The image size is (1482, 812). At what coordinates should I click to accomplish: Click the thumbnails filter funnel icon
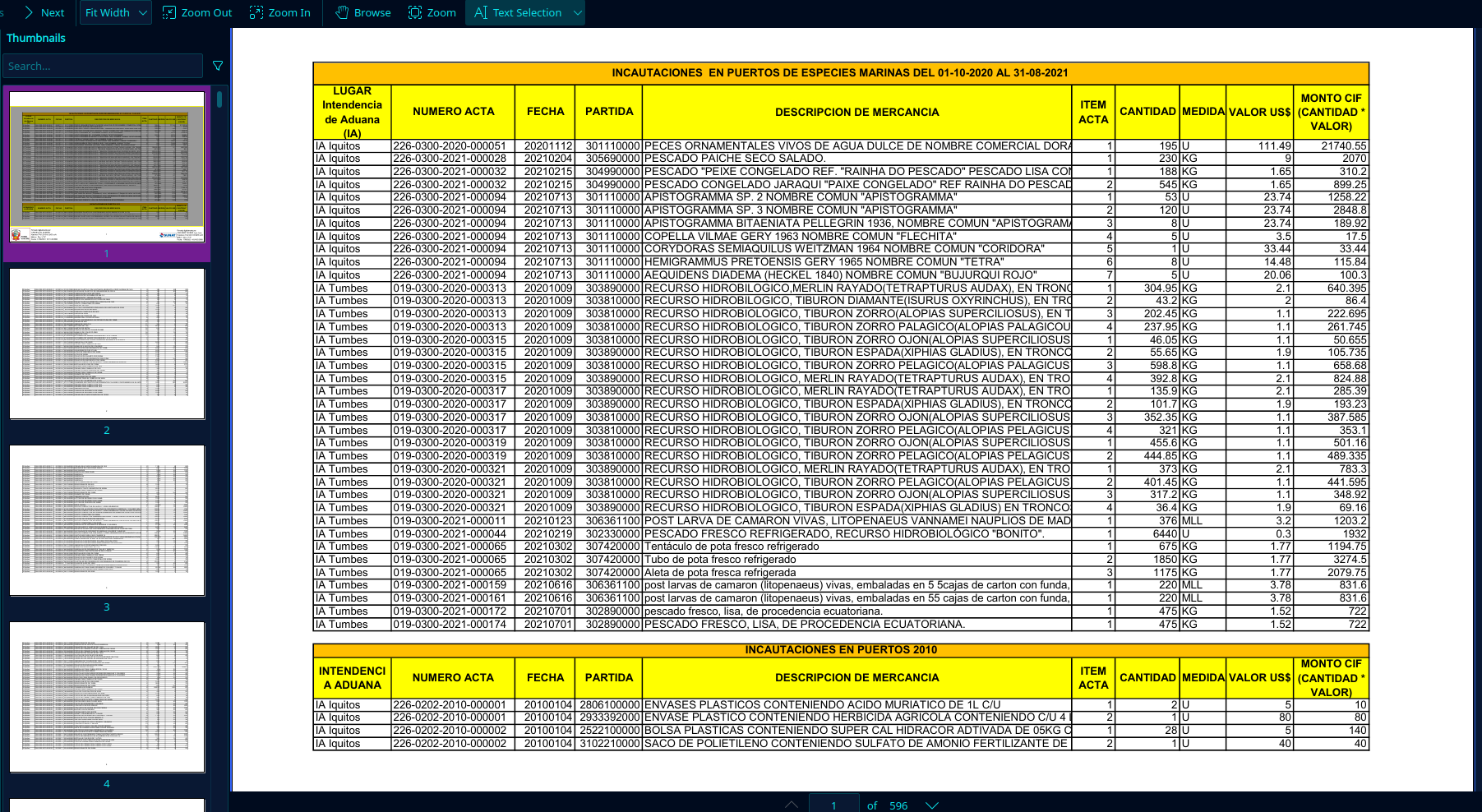point(218,66)
